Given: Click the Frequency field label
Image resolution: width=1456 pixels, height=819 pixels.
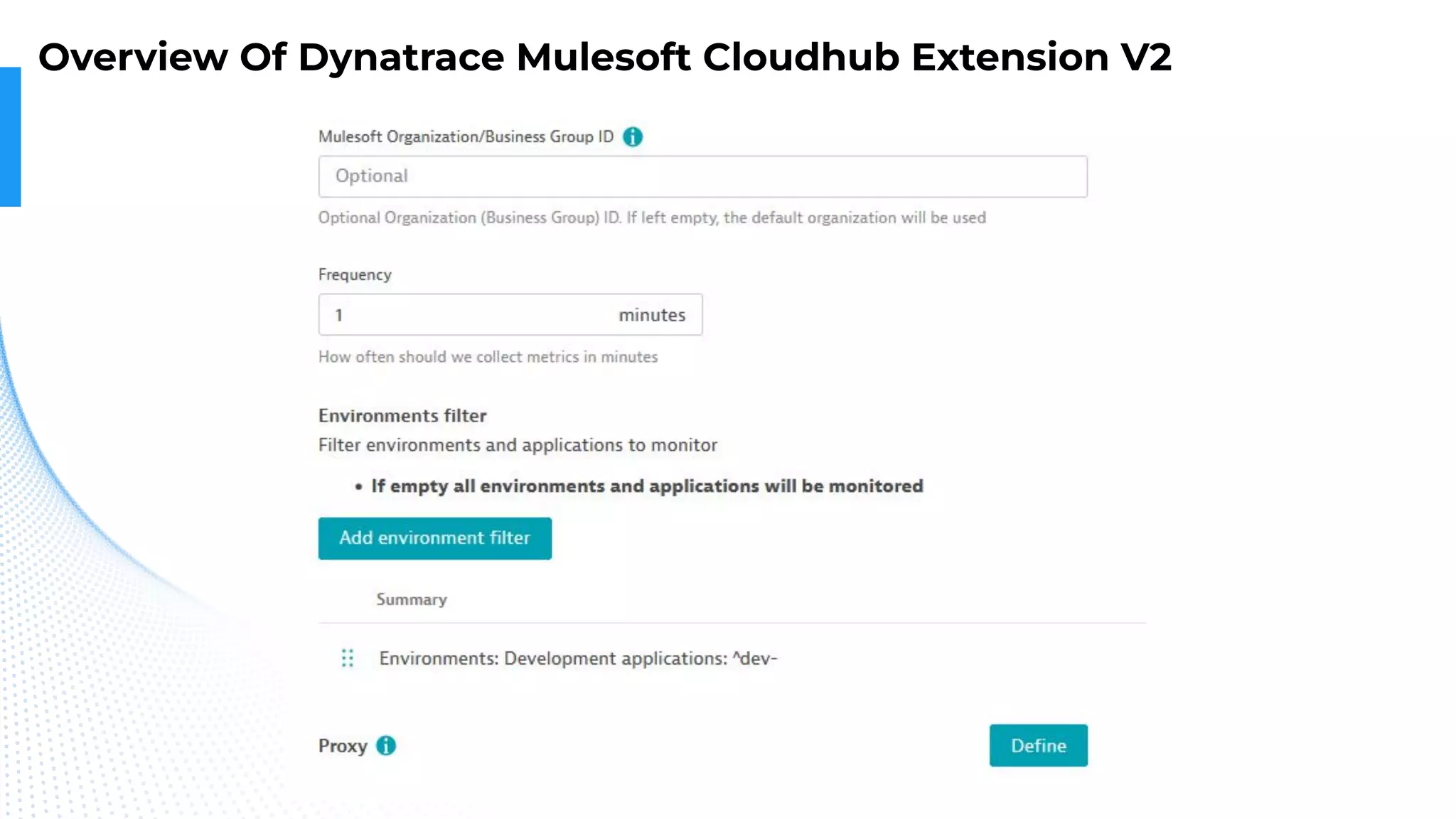Looking at the screenshot, I should pos(355,274).
